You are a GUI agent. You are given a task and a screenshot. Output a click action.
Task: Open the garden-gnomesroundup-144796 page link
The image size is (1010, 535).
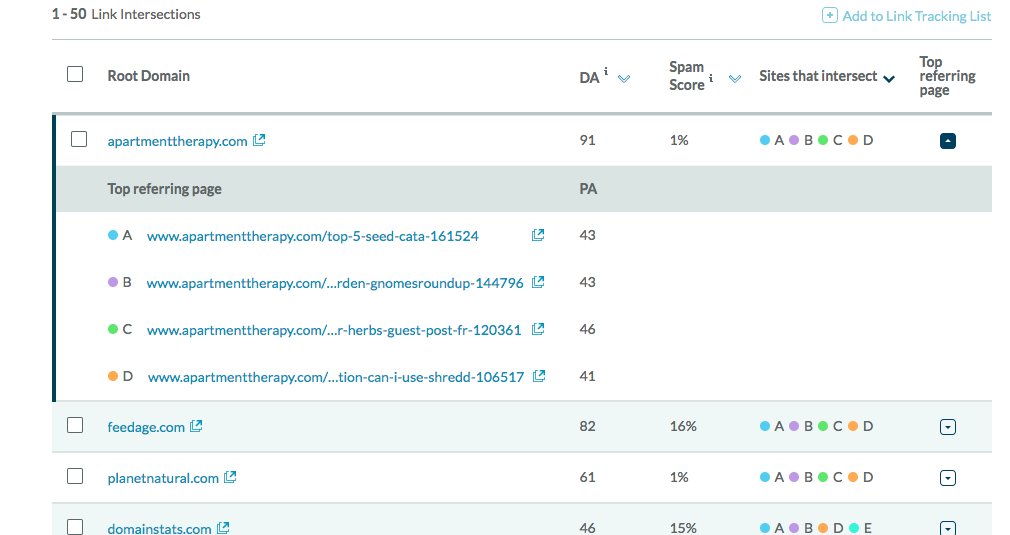click(x=335, y=283)
